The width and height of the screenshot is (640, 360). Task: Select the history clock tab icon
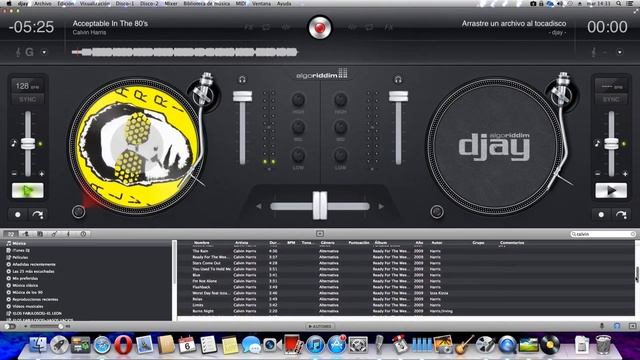(83, 234)
